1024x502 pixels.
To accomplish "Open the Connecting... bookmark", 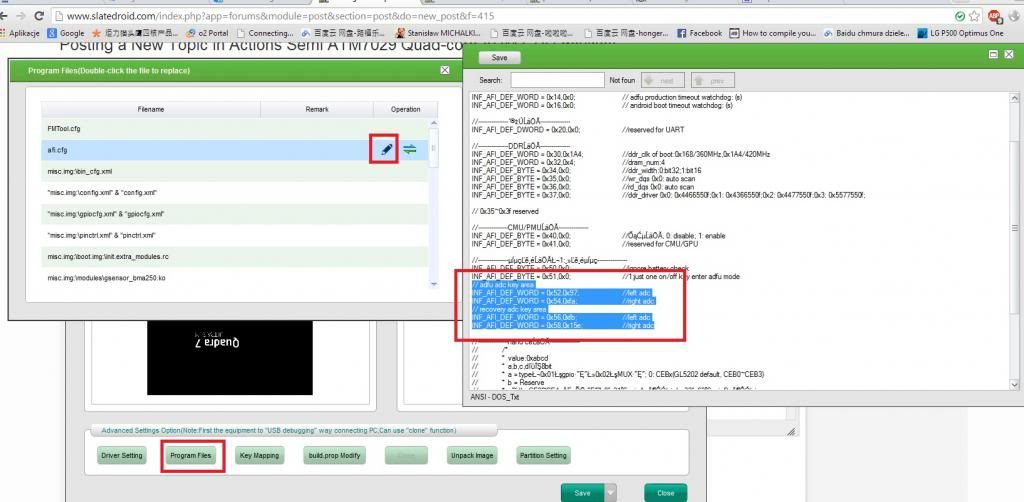I will [x=265, y=33].
